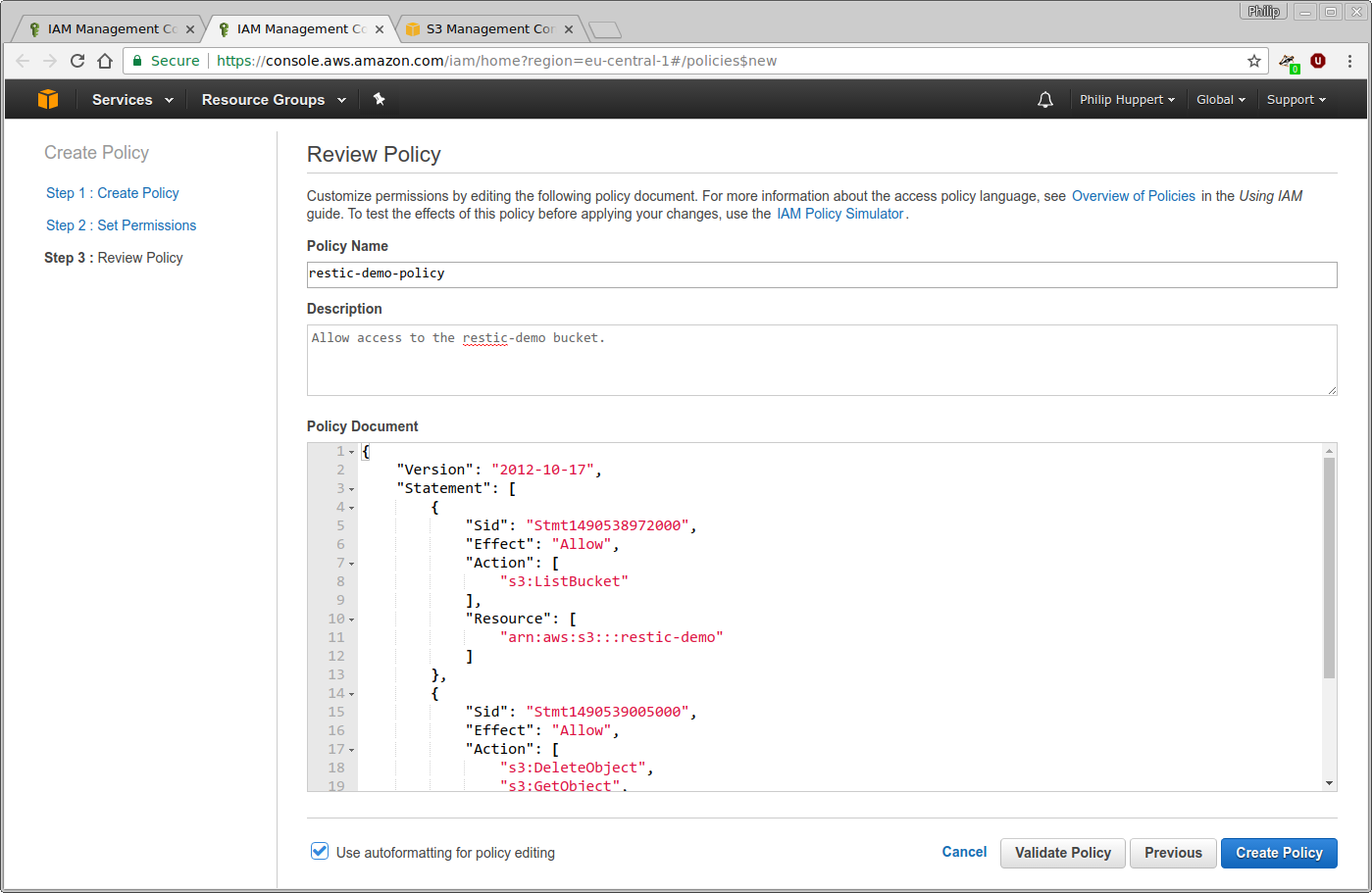This screenshot has height=893, width=1372.
Task: Click the Validate Policy button
Action: (x=1062, y=853)
